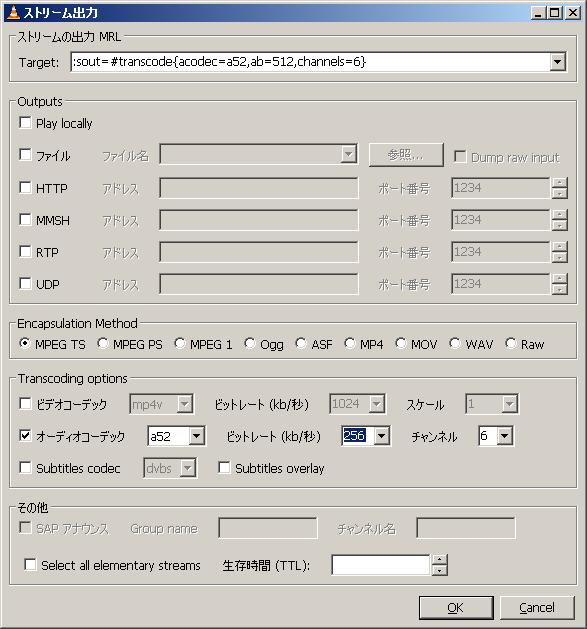The height and width of the screenshot is (629, 587).
Task: Enable the ビデオコーデック checkbox
Action: pyautogui.click(x=25, y=404)
